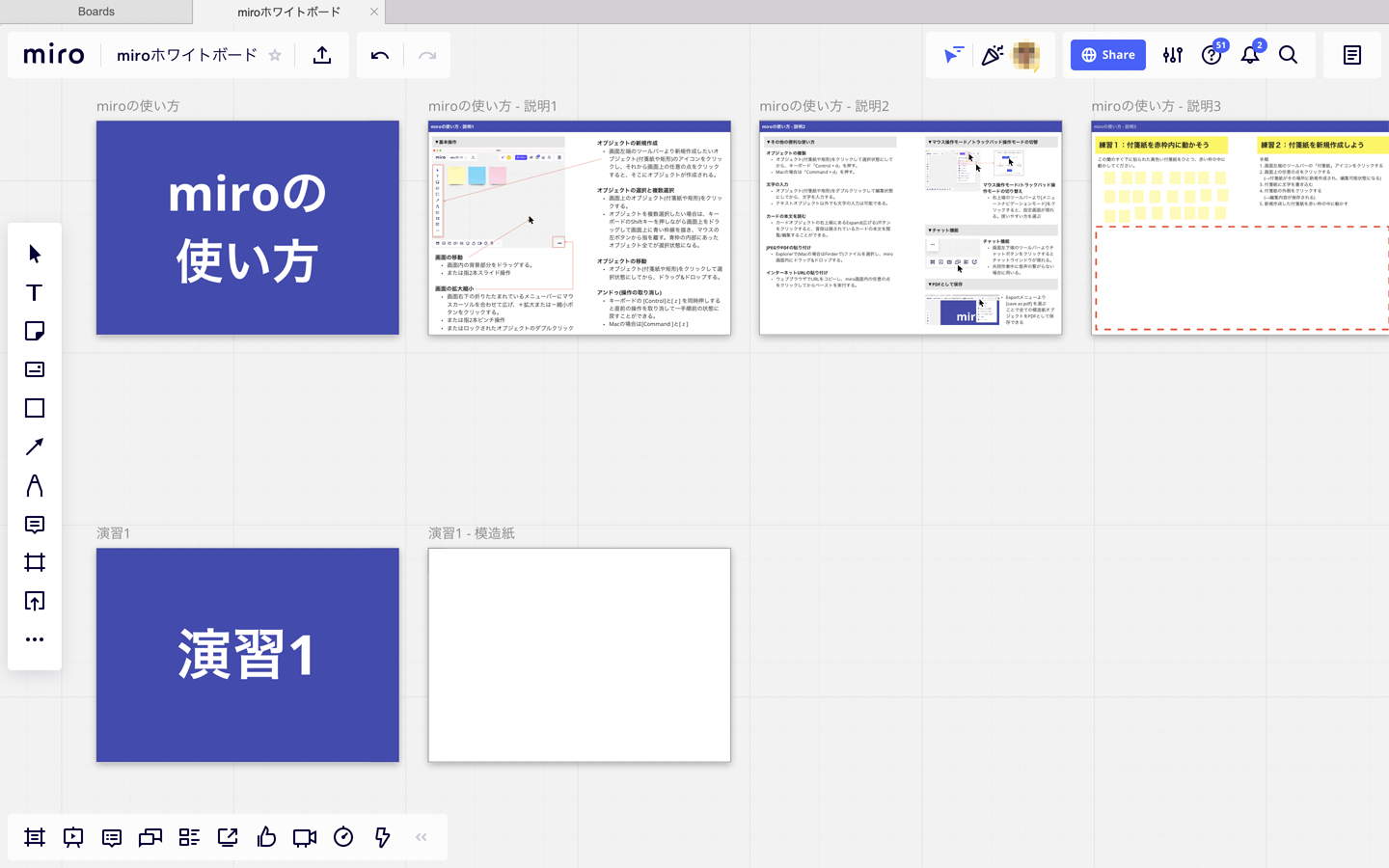Image resolution: width=1389 pixels, height=868 pixels.
Task: Select the Pen drawing tool
Action: coord(35,485)
